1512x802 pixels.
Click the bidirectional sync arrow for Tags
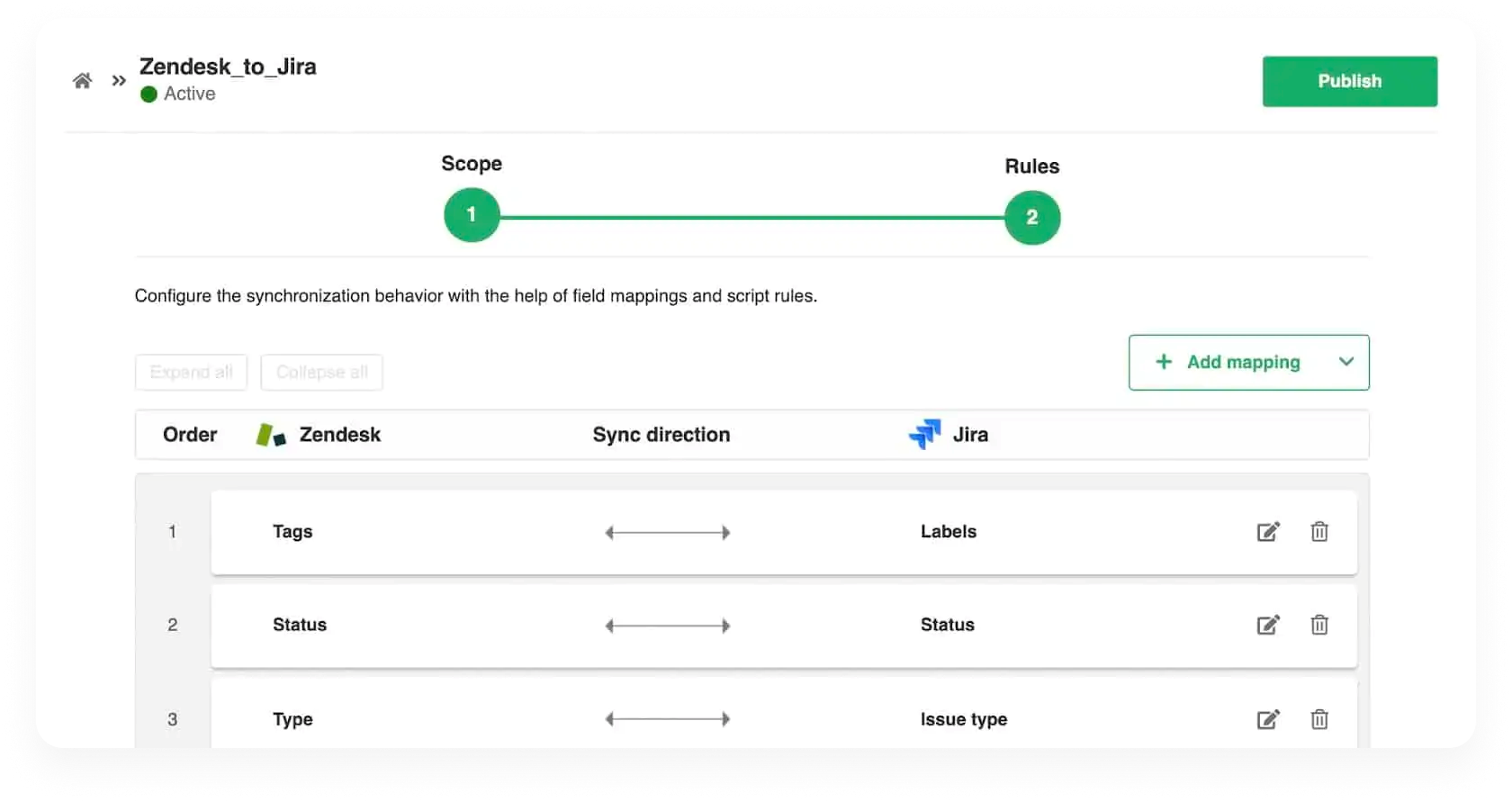point(667,532)
